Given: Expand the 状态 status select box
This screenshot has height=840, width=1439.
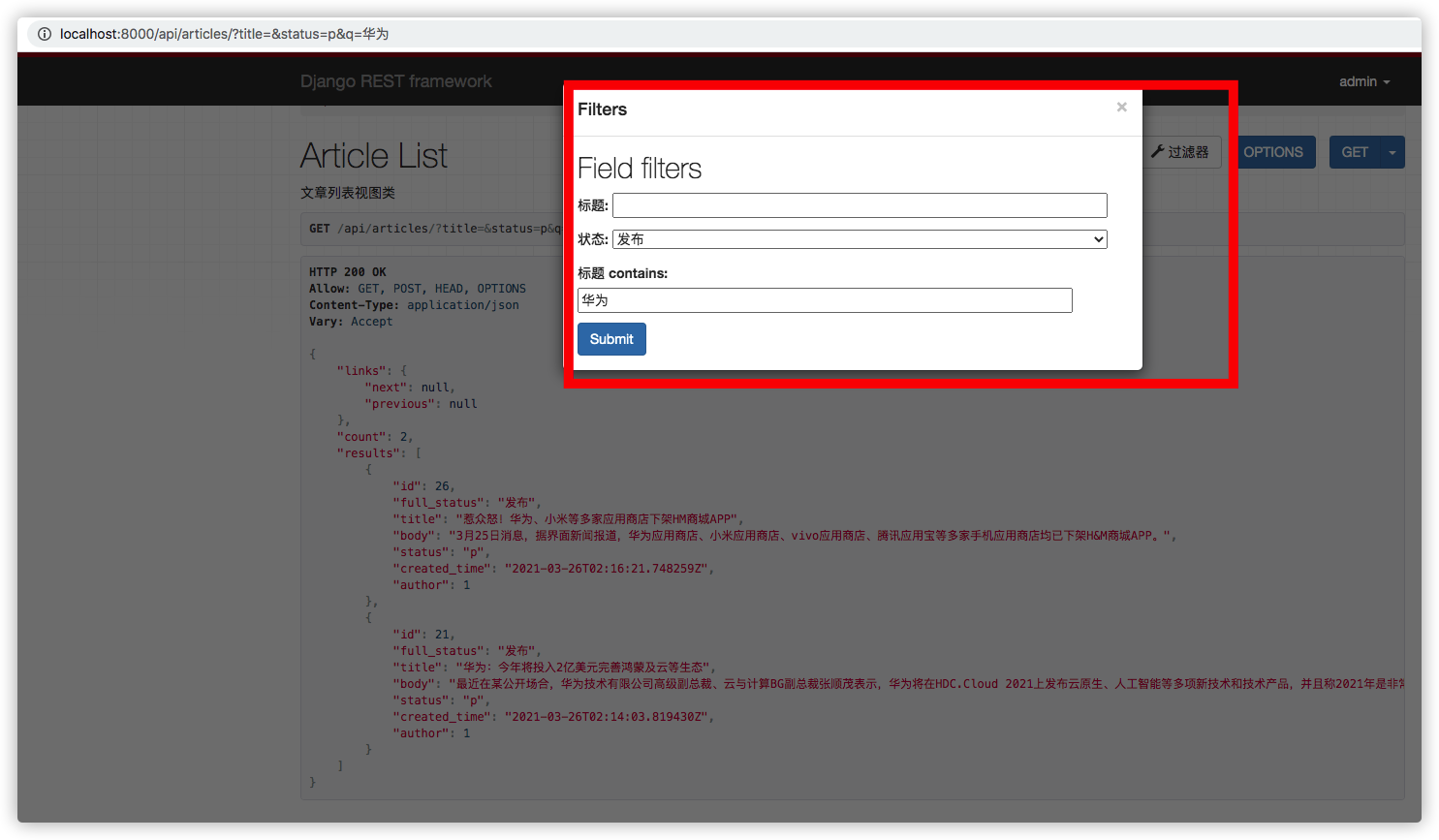Looking at the screenshot, I should (860, 239).
